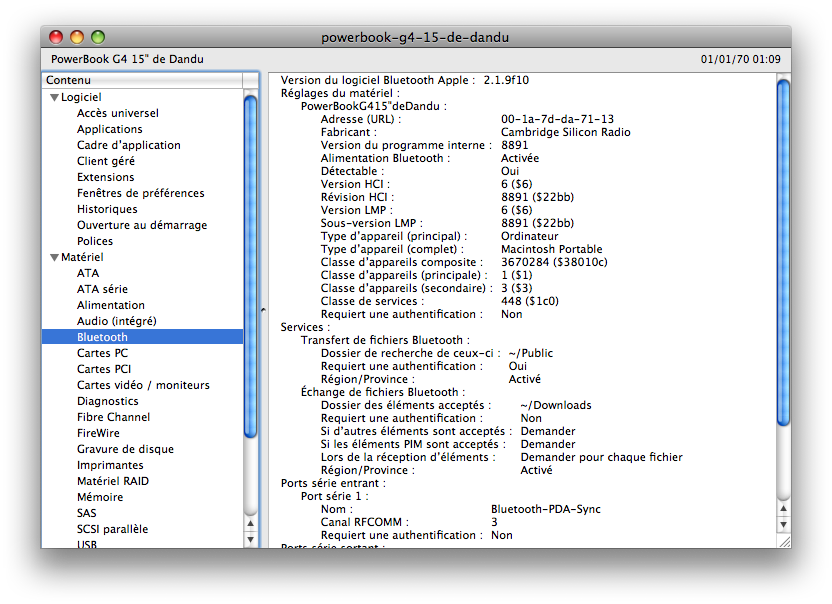Open Fenêtres de préférences entry

pos(141,193)
